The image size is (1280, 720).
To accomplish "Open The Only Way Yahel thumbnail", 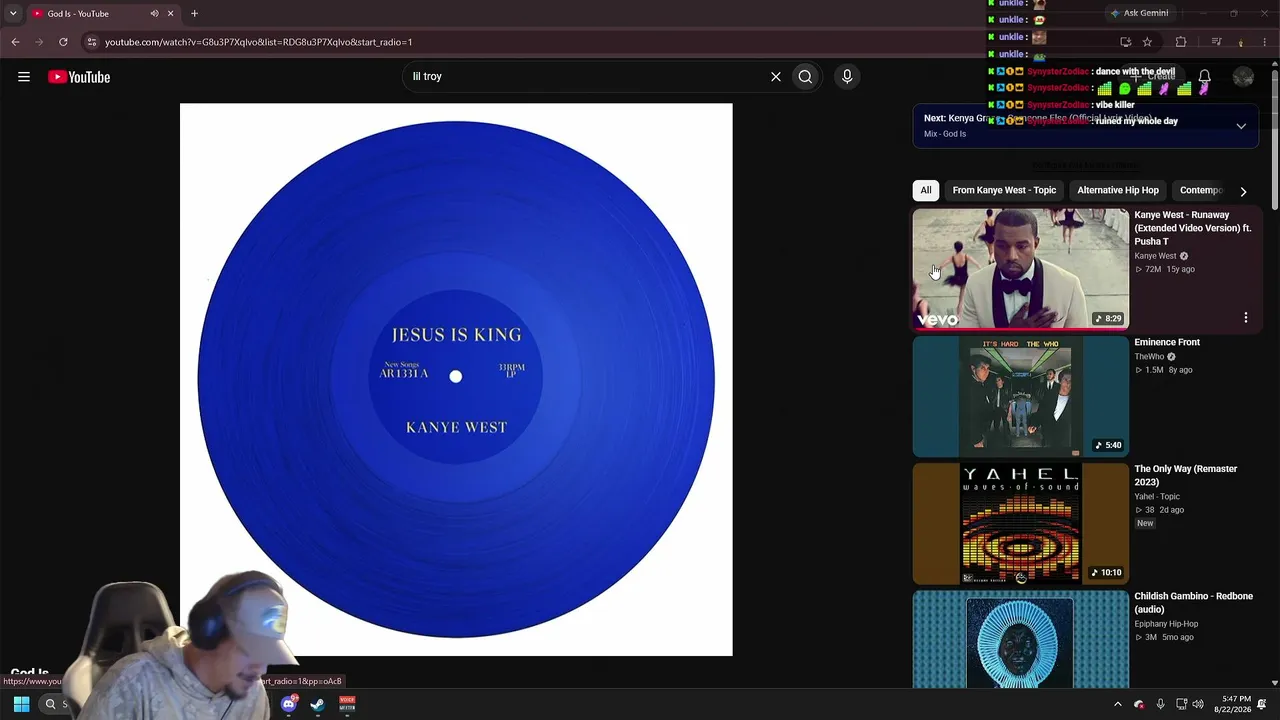I will tap(1021, 523).
